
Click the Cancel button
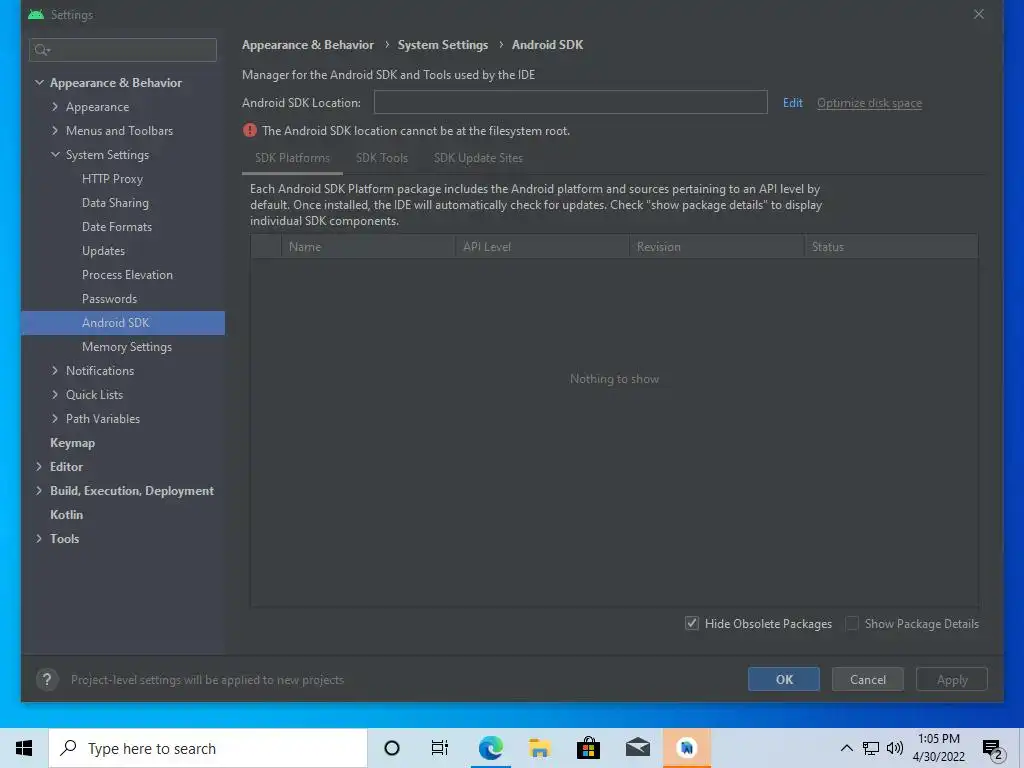pyautogui.click(x=867, y=679)
